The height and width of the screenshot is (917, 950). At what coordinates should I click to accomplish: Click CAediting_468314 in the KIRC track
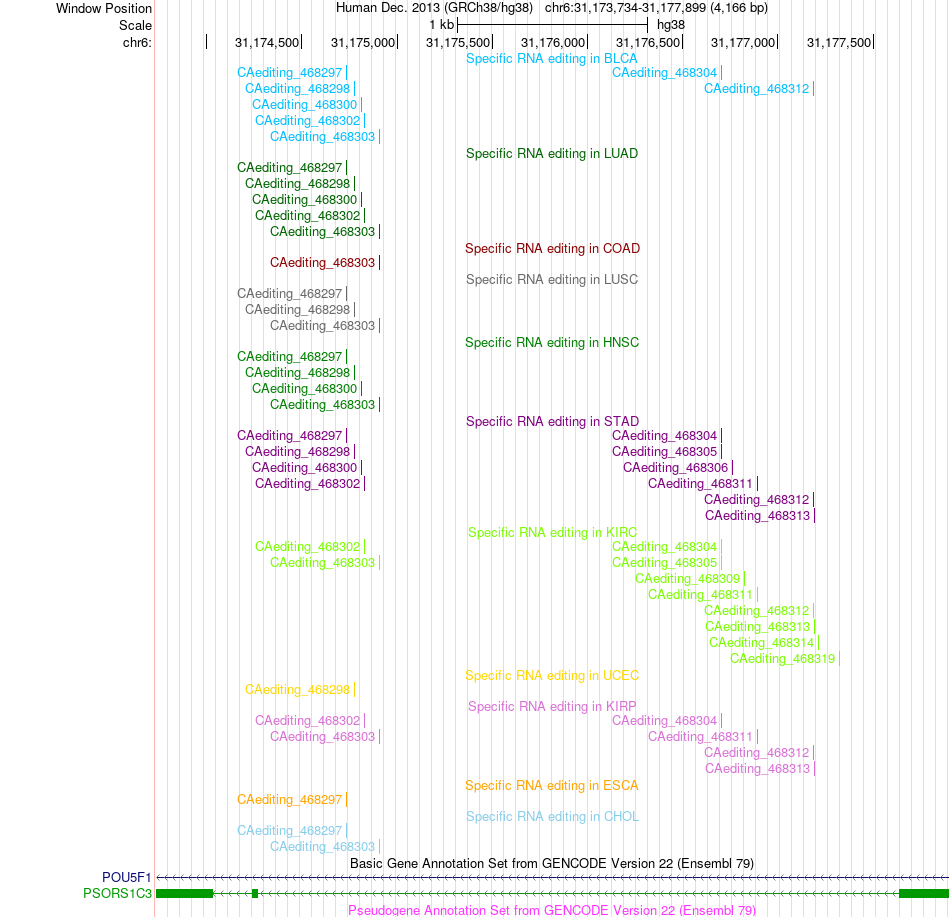click(762, 643)
